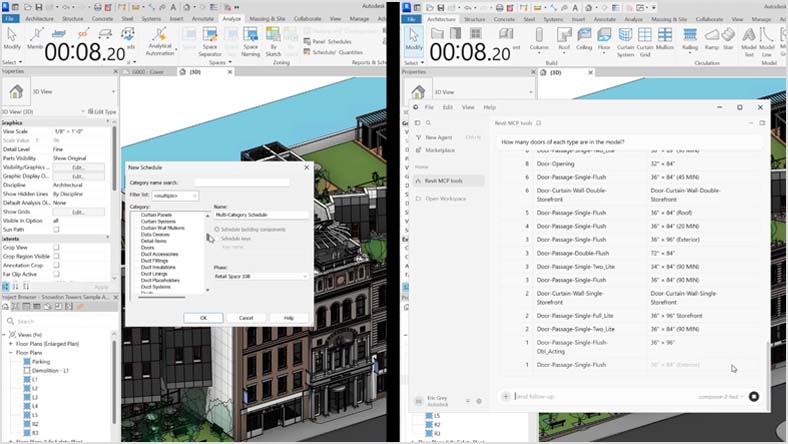Click Save icon in left quick access toolbar
This screenshot has width=788, height=444.
39,8
